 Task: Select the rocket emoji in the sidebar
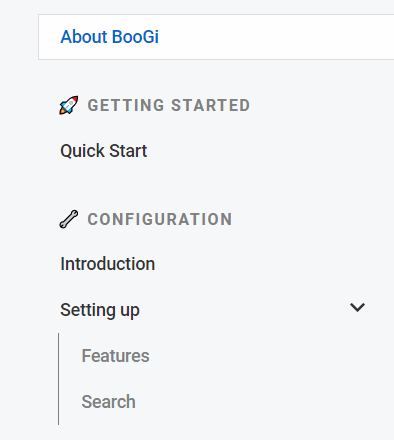coord(69,105)
